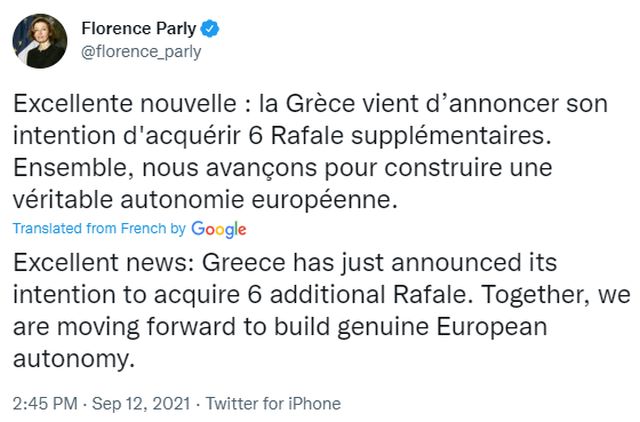Click the word "Grèce" in the French text

click(295, 103)
